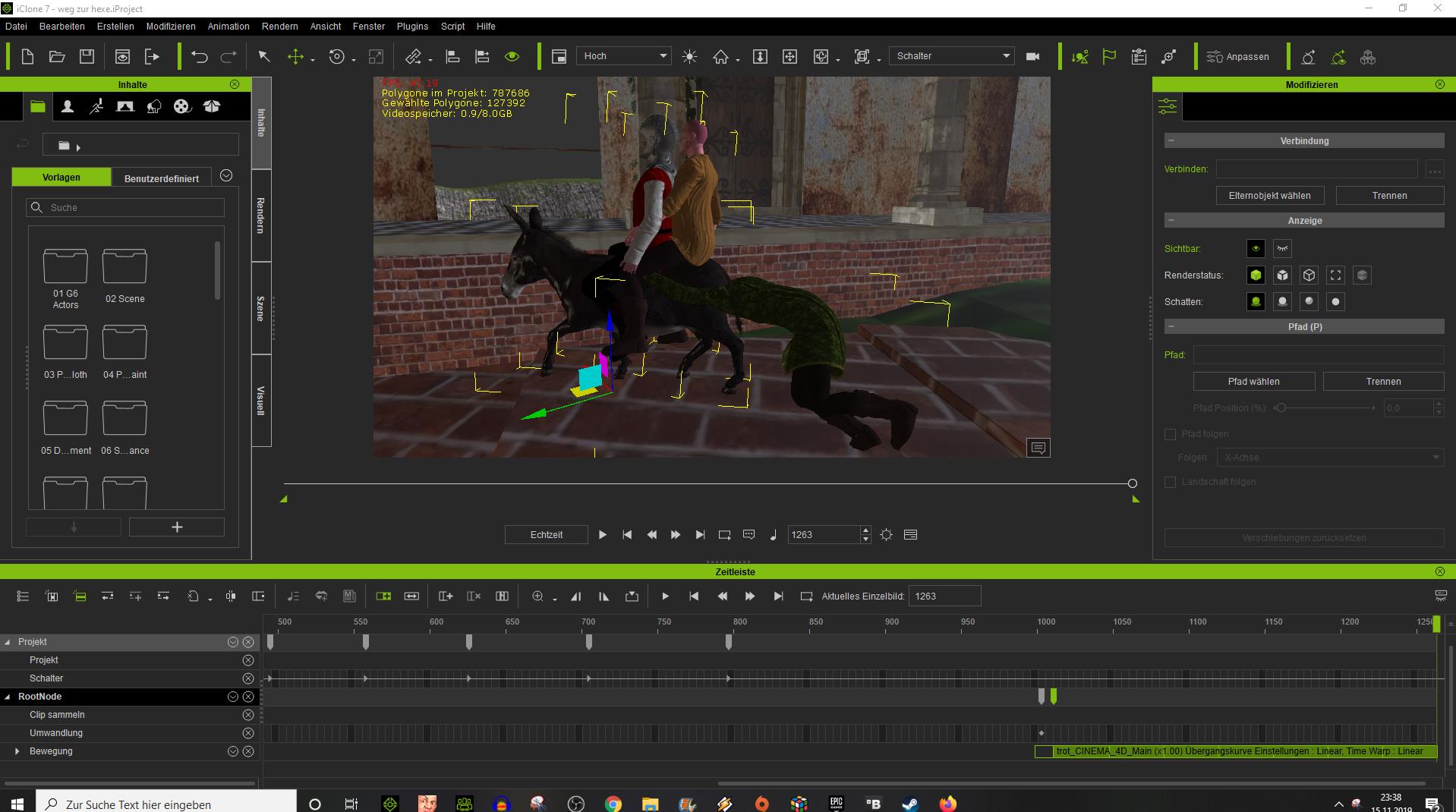
Task: Save project with the disk icon
Action: (x=87, y=57)
